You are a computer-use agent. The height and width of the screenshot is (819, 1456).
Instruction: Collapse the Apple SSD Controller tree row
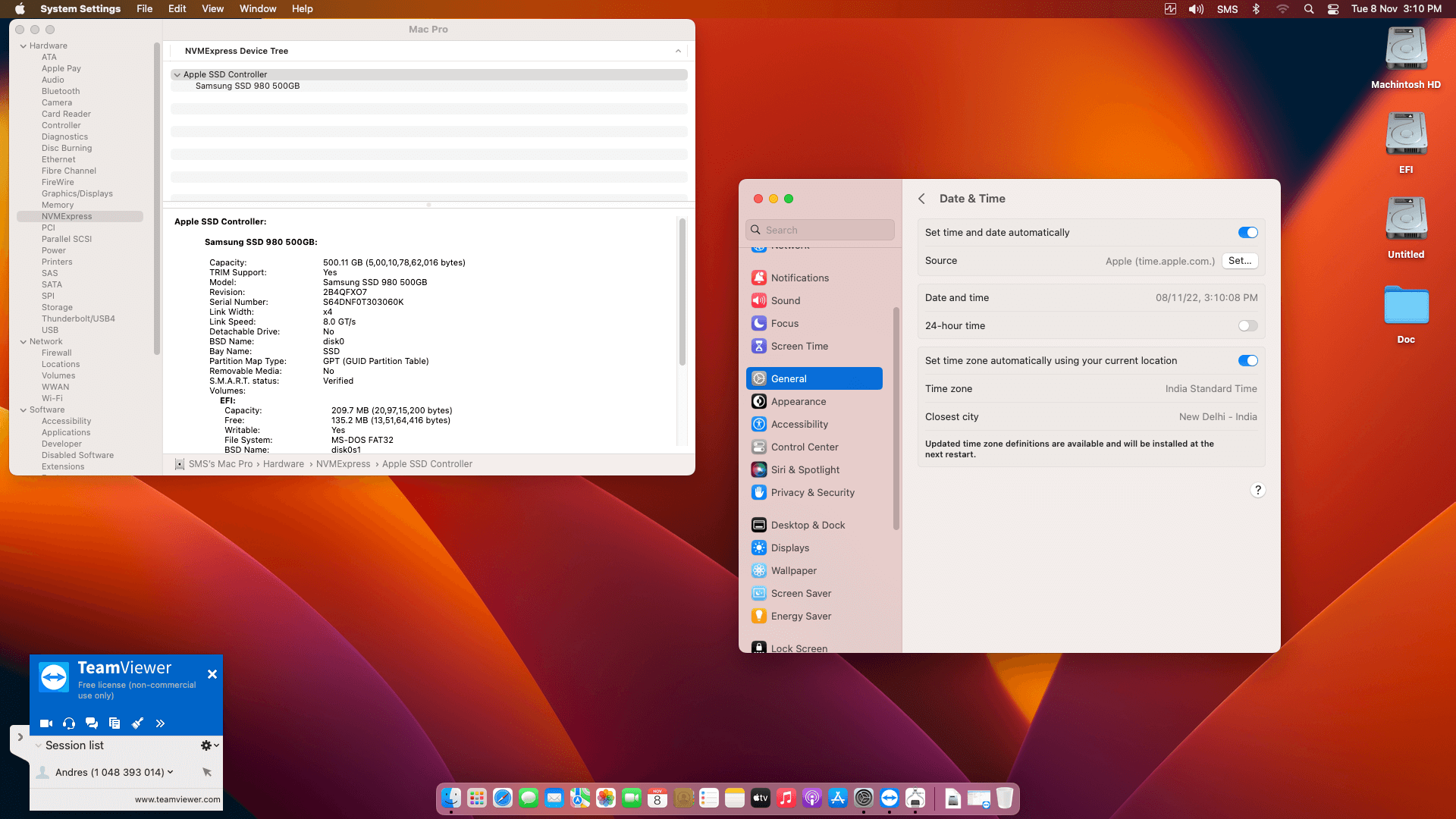(x=177, y=75)
